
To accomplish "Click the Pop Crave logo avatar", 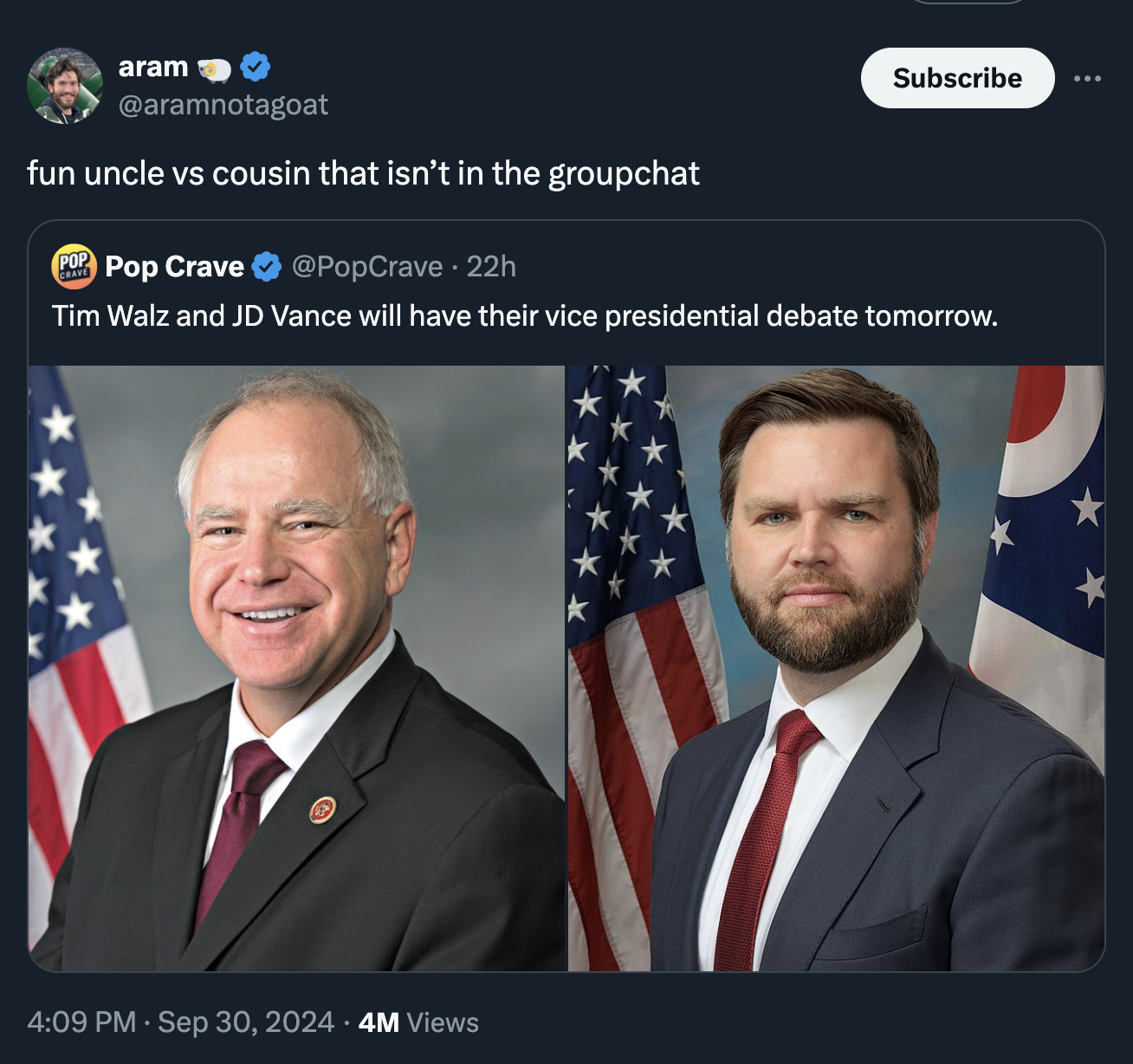I will coord(74,268).
